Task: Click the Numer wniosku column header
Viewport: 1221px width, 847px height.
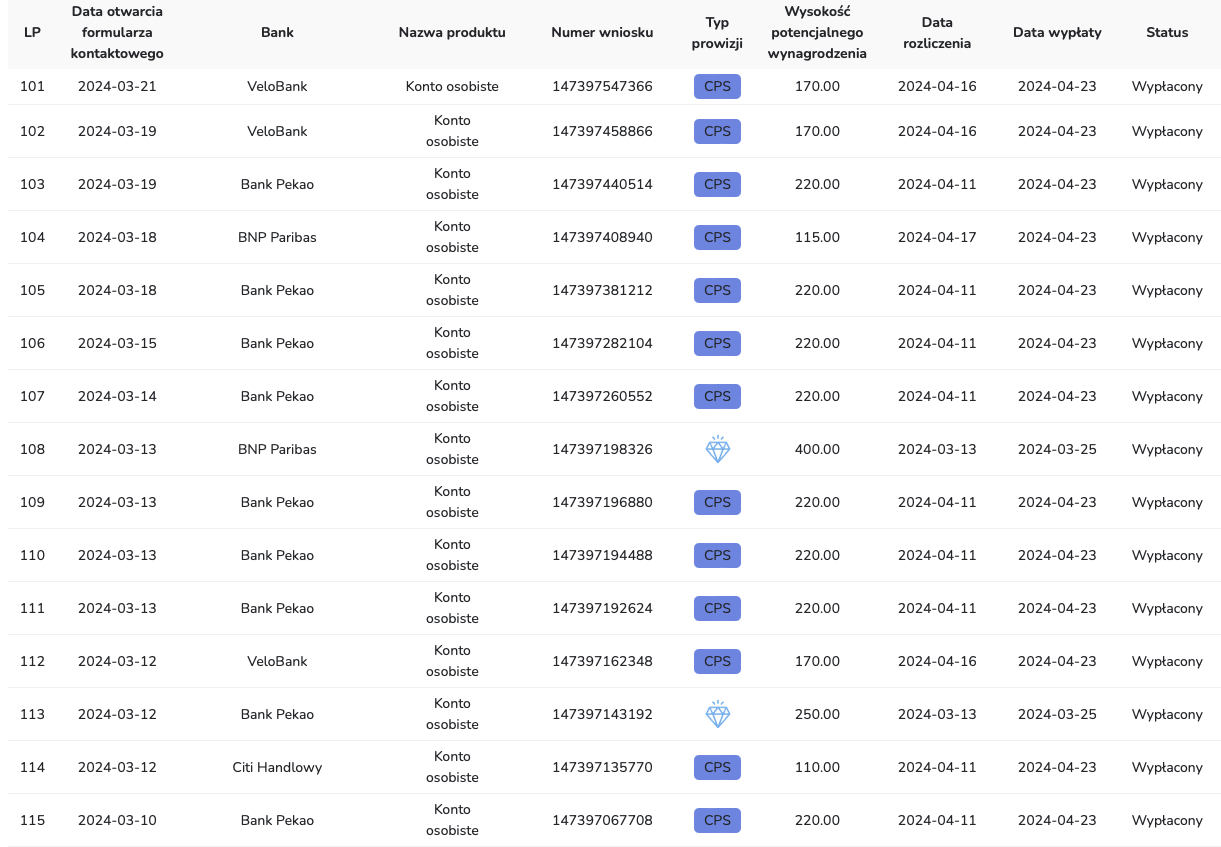Action: [x=602, y=33]
